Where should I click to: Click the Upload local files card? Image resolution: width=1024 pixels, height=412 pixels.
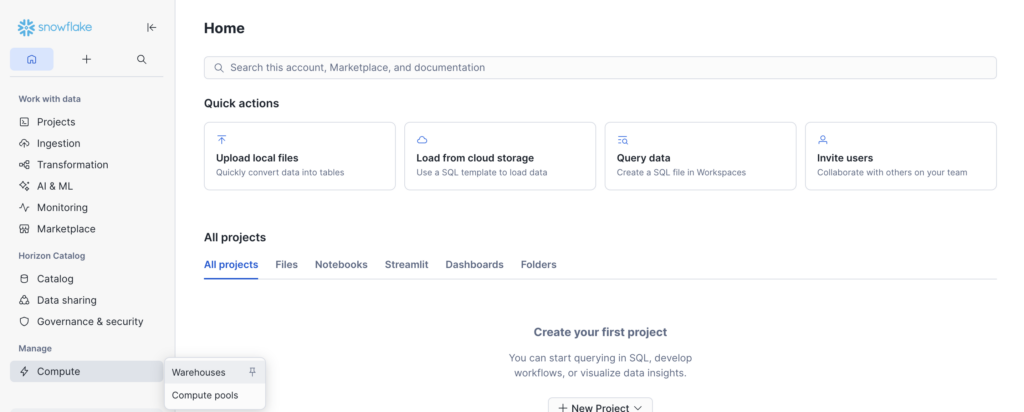pos(299,157)
